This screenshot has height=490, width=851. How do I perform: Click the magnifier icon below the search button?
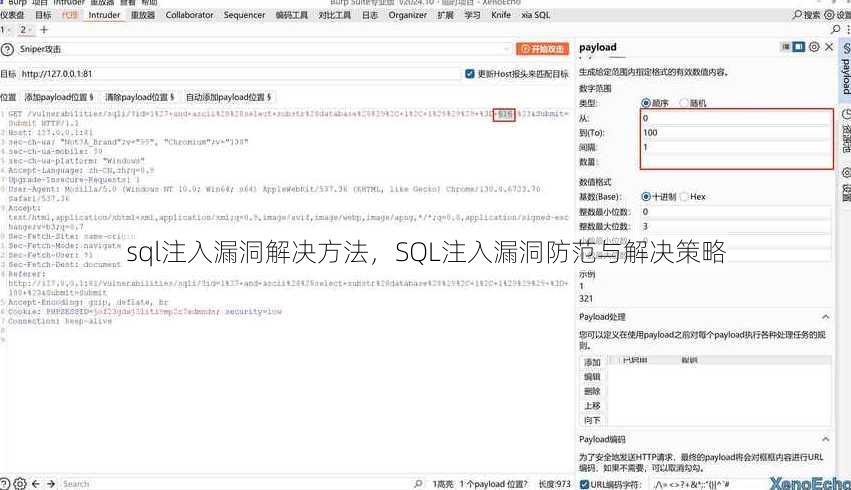pos(836,29)
